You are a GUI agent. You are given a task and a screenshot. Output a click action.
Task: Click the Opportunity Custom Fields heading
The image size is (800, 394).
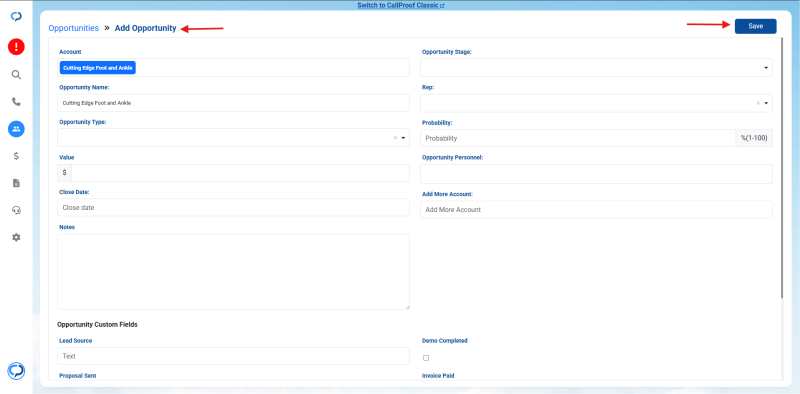(x=97, y=325)
